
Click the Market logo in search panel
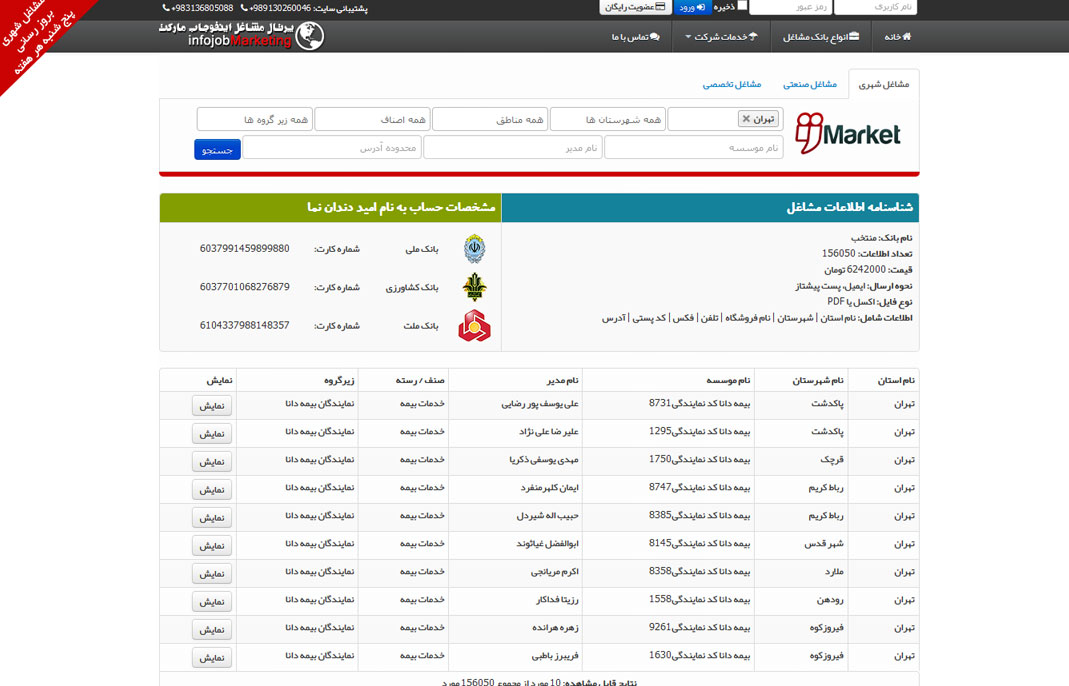pos(848,134)
